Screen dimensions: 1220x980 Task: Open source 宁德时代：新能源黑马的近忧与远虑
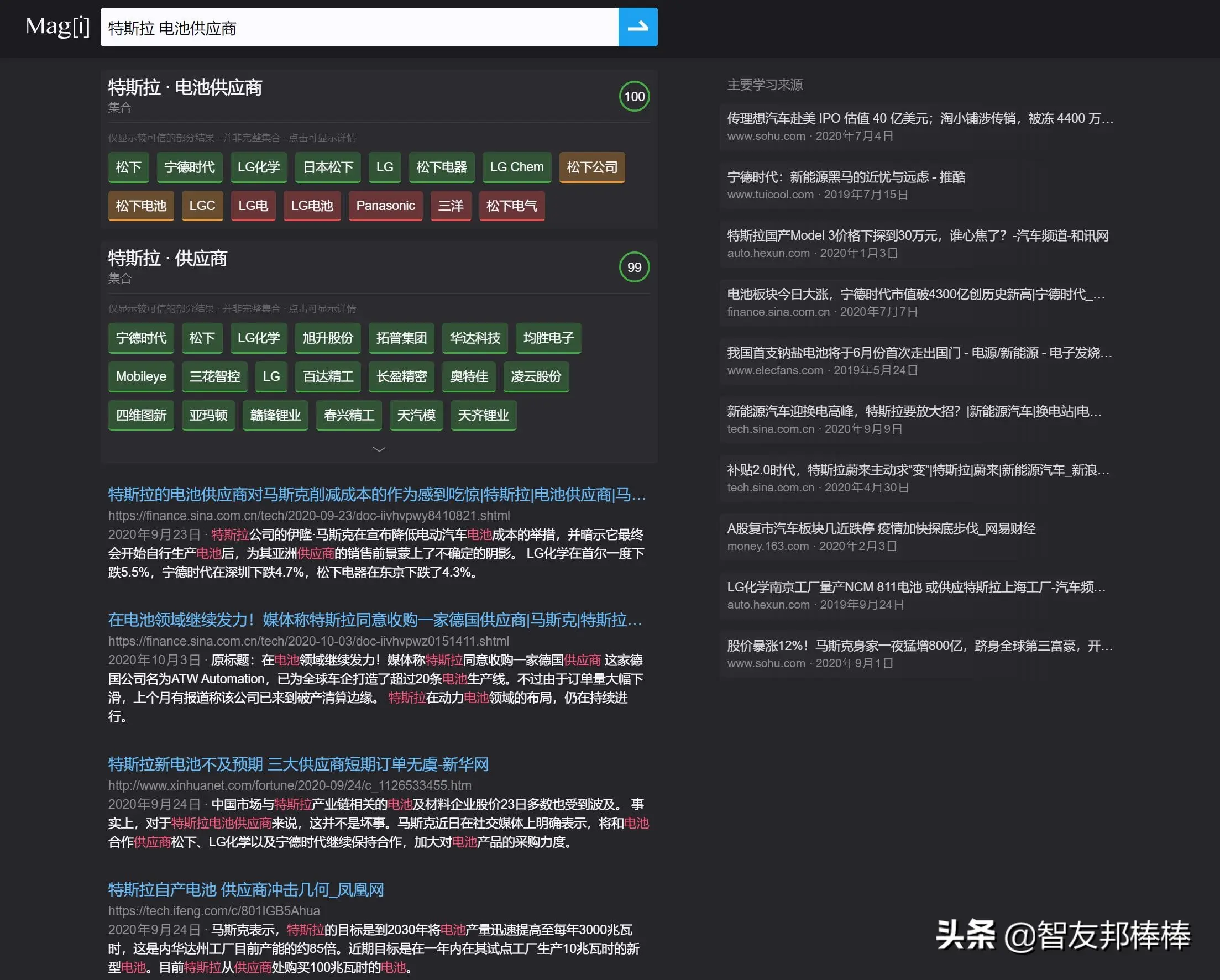click(845, 177)
